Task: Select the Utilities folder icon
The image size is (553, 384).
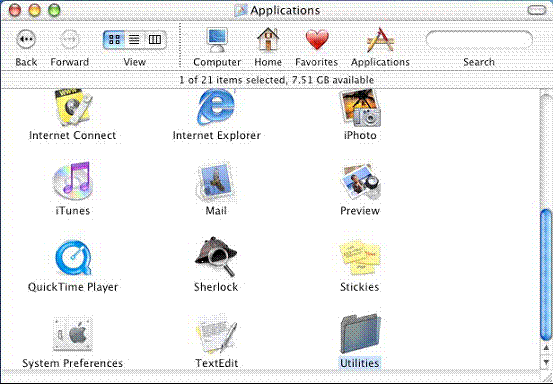Action: point(360,334)
